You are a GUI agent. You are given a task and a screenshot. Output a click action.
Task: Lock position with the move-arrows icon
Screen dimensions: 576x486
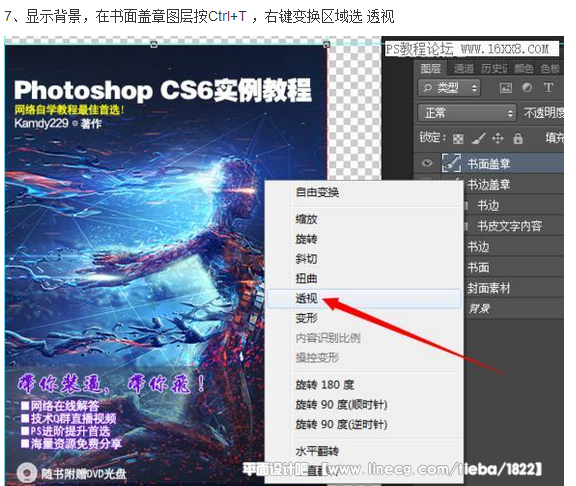[x=497, y=138]
